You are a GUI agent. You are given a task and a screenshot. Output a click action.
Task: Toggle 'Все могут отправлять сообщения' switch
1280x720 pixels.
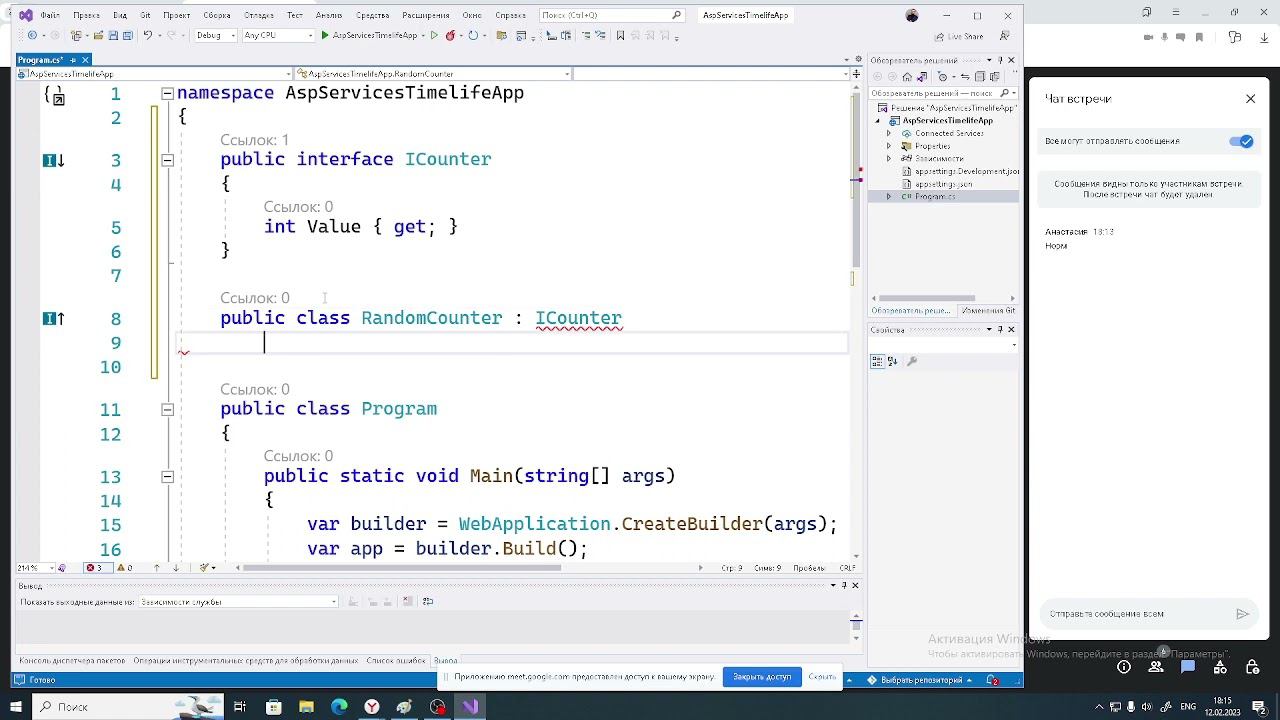click(x=1241, y=141)
